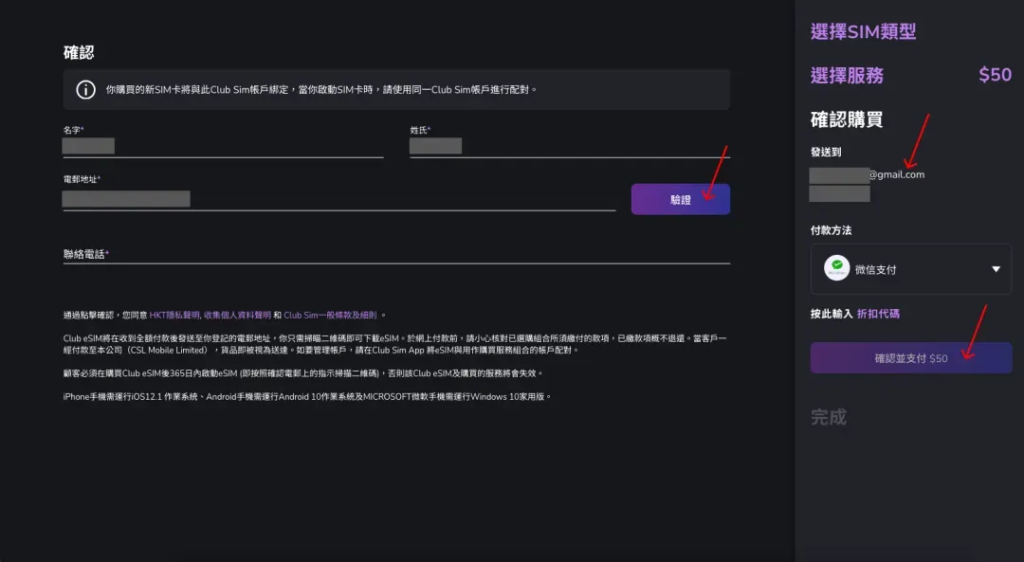Image resolution: width=1024 pixels, height=562 pixels.
Task: Click into the 電郵地址 email field
Action: coord(338,199)
